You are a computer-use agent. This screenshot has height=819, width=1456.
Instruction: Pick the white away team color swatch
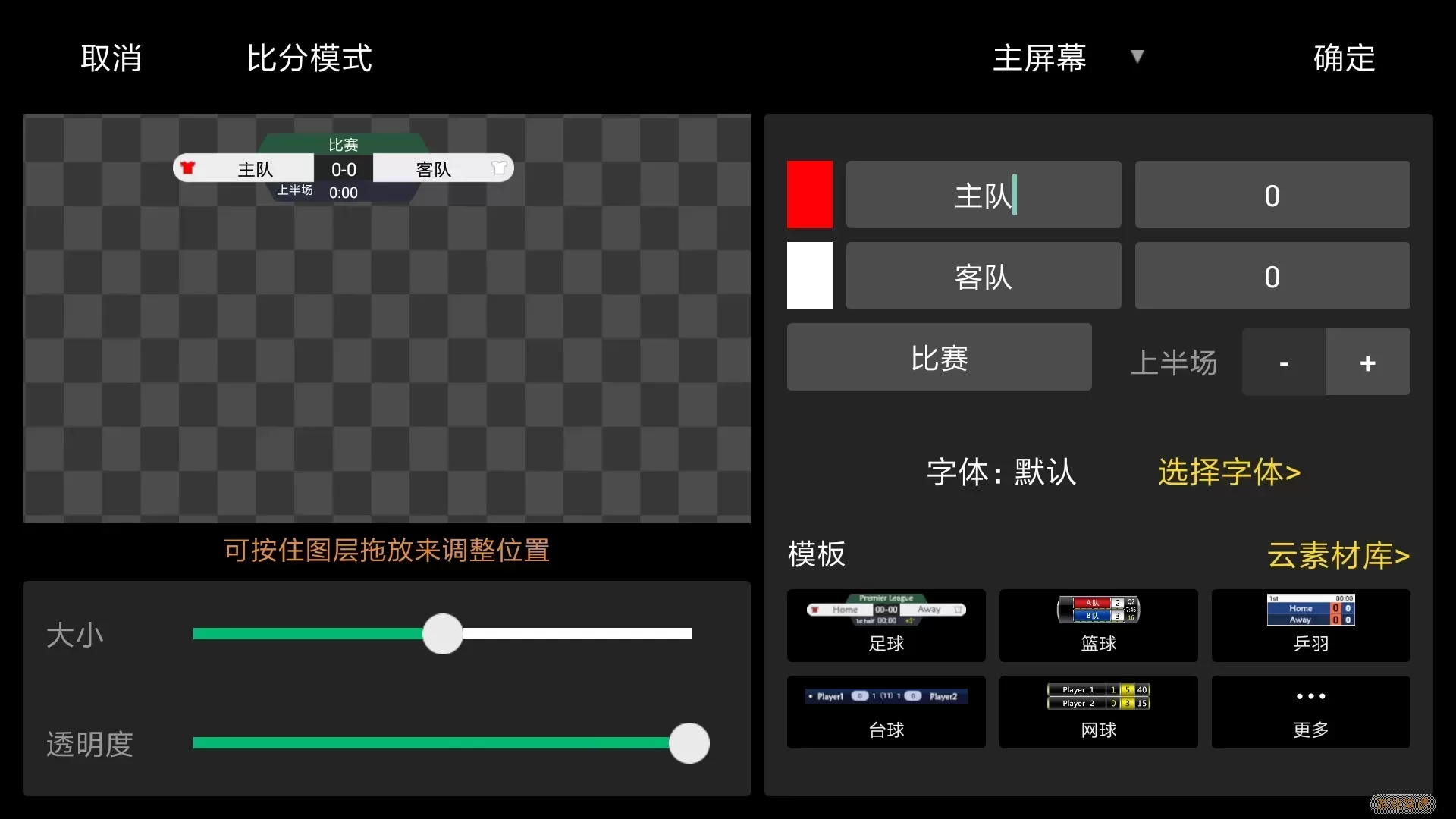[809, 275]
